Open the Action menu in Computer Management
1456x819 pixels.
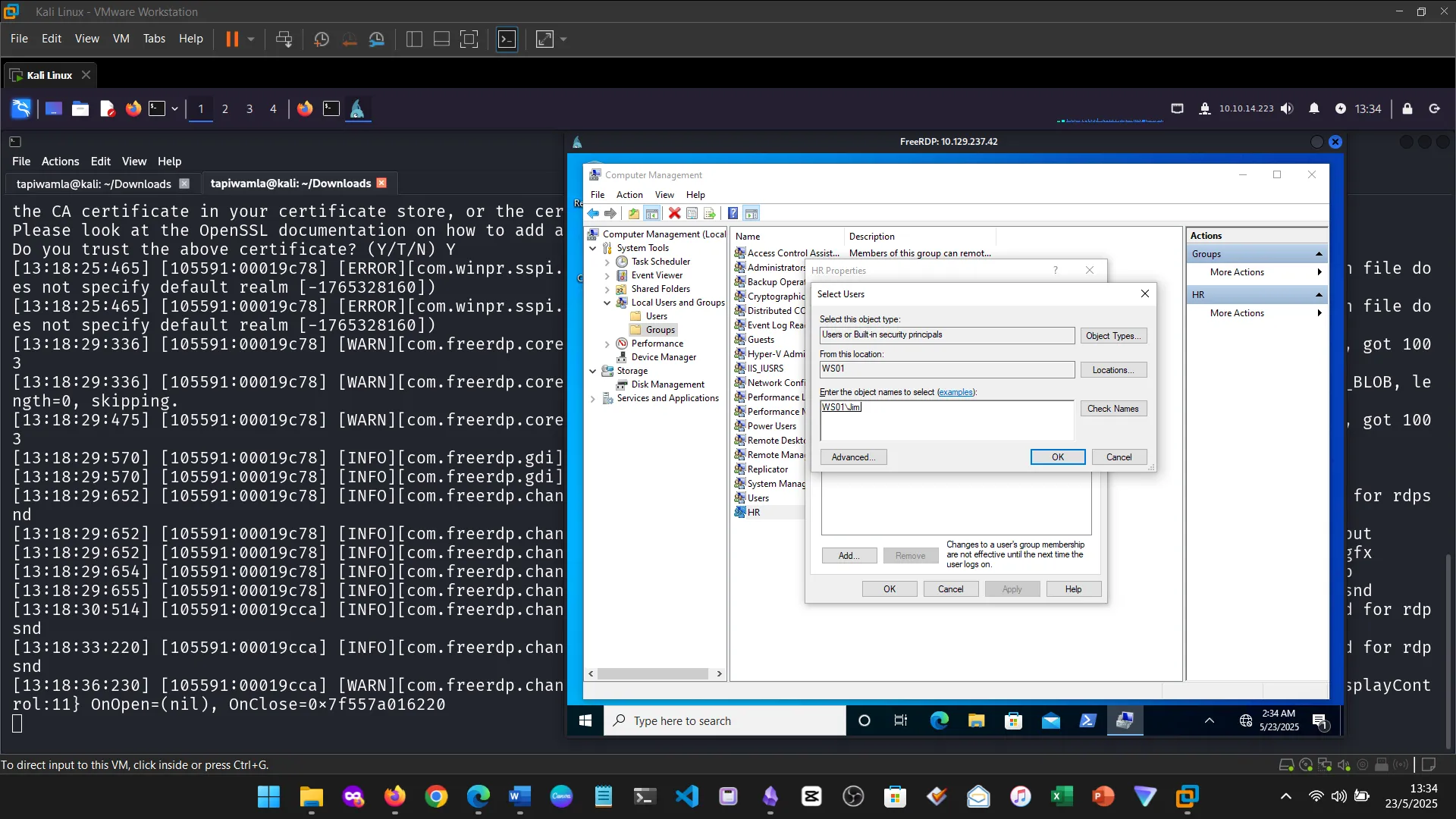(629, 195)
